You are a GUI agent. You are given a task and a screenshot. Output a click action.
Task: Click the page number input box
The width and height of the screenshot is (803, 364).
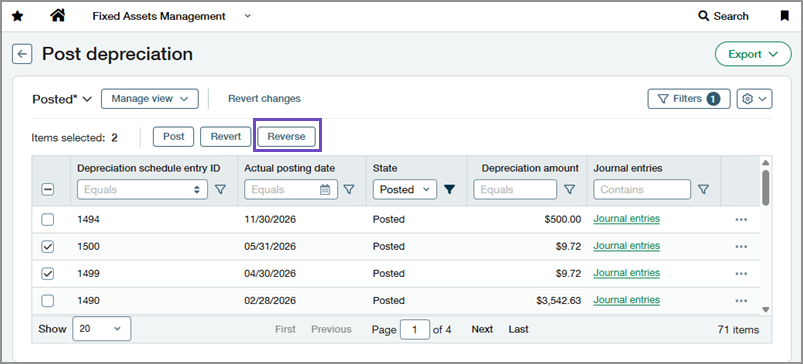415,330
